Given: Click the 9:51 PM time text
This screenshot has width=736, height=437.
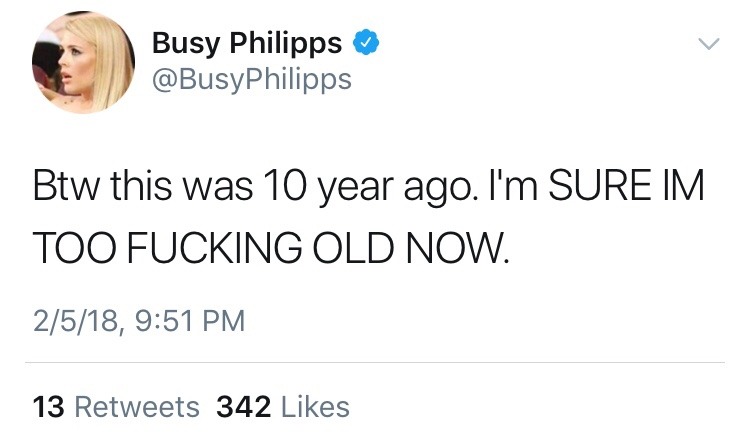Looking at the screenshot, I should click(x=190, y=321).
